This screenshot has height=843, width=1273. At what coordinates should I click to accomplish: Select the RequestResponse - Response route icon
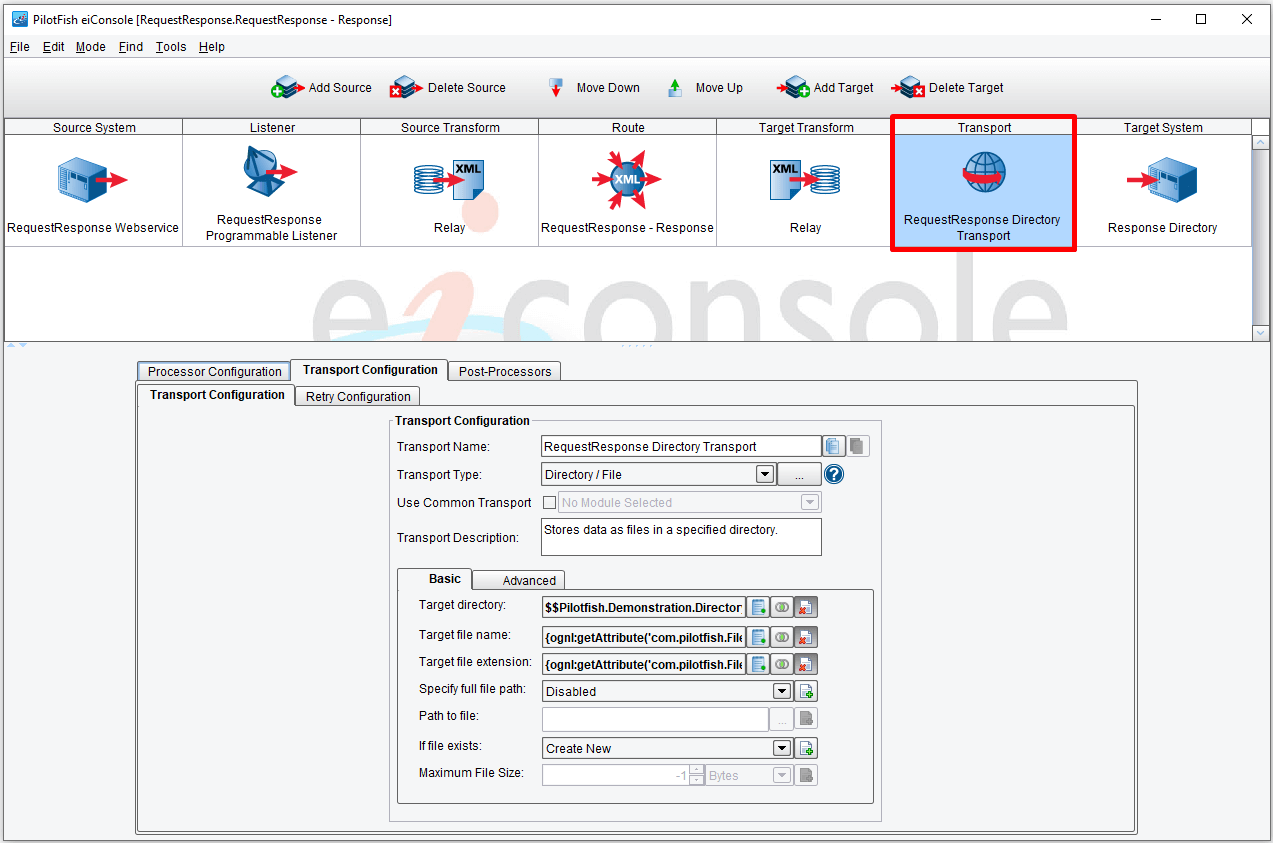pos(627,179)
